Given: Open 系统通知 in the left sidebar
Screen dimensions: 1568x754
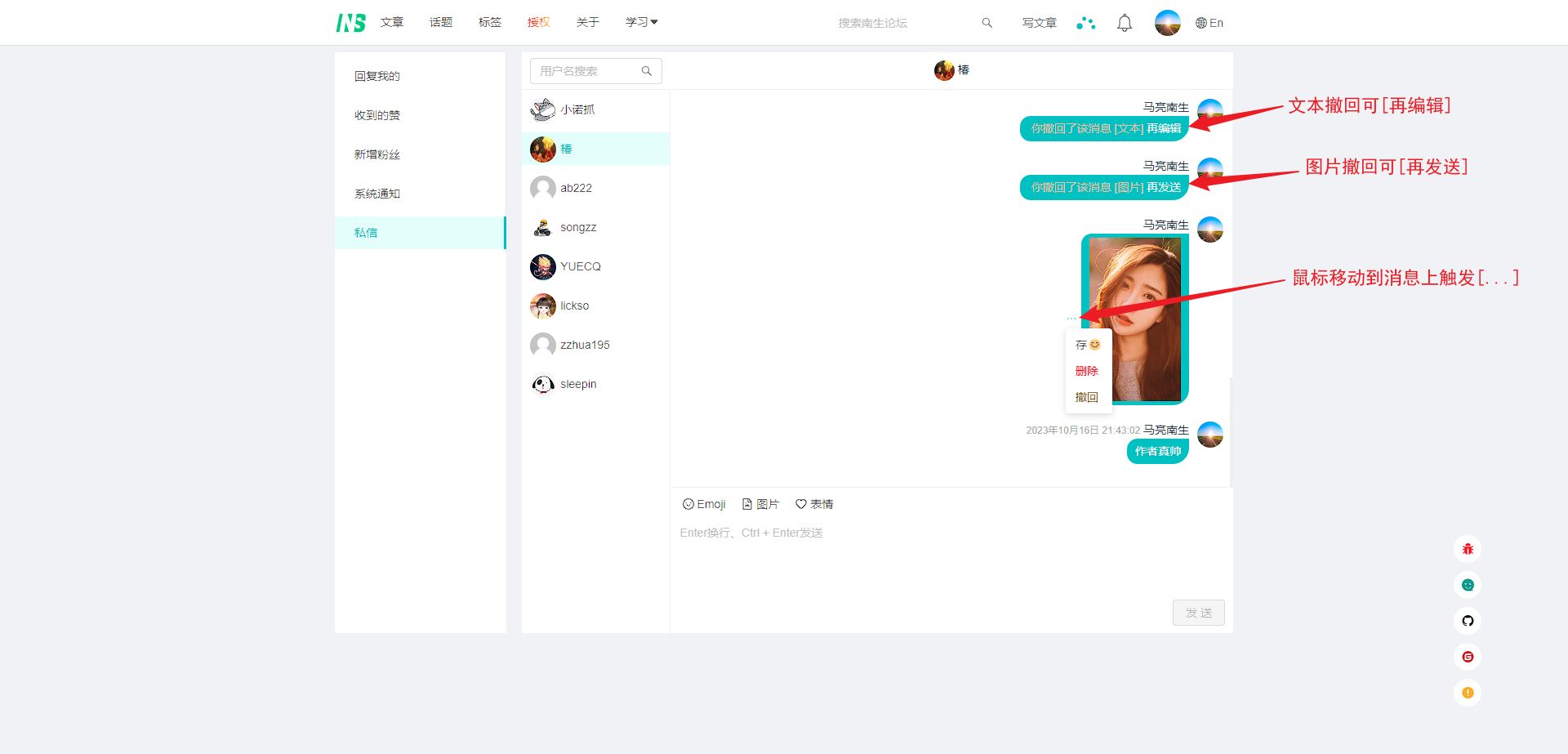Looking at the screenshot, I should pos(377,194).
